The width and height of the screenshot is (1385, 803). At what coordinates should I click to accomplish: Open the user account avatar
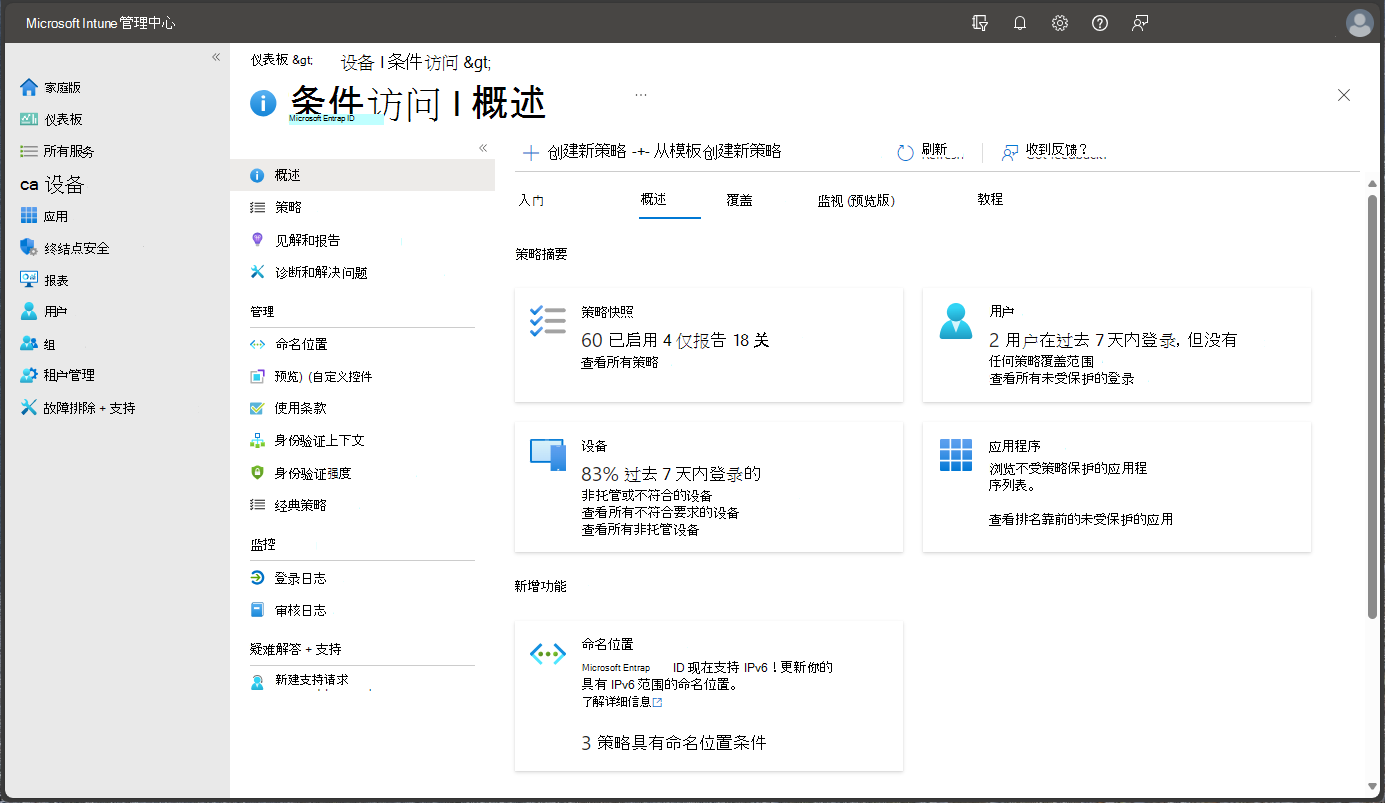(x=1359, y=23)
